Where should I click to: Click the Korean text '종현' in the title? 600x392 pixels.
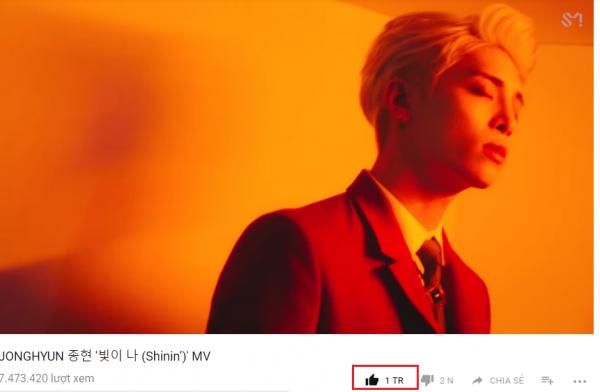point(80,356)
